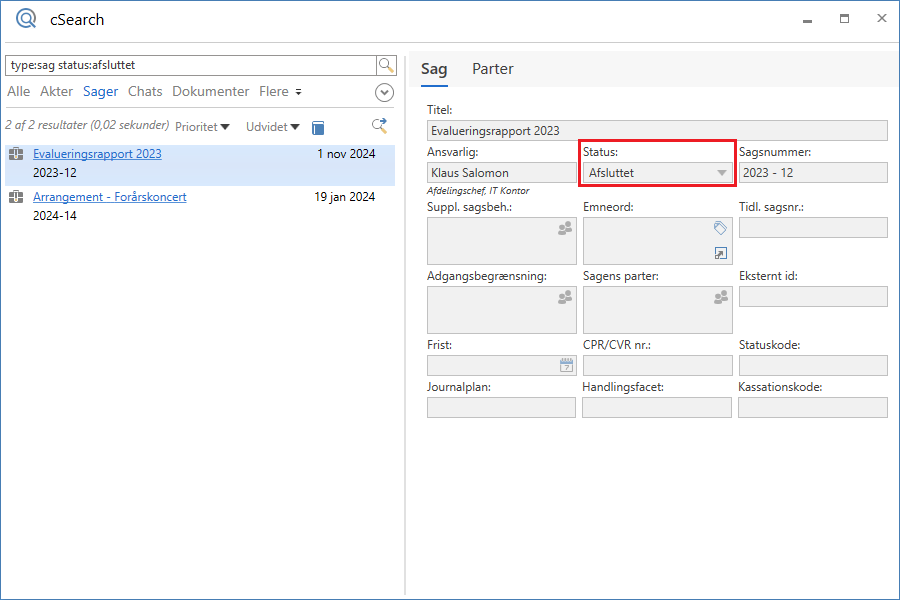The image size is (900, 600).
Task: Click the people icon in Suppl. sagsbeh. field
Action: tap(566, 229)
